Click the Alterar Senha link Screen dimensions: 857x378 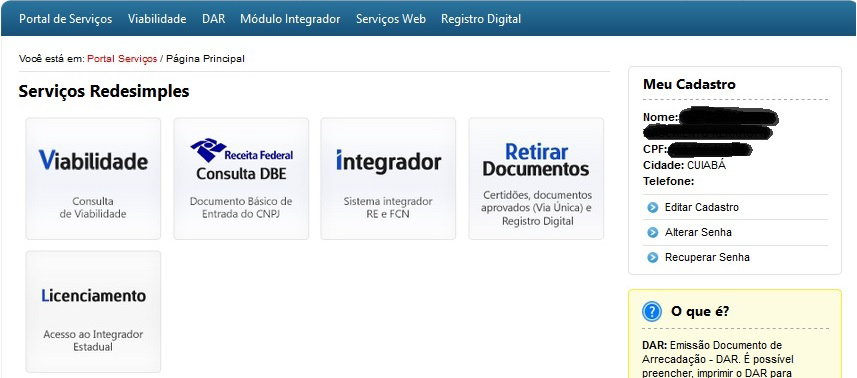tap(698, 233)
